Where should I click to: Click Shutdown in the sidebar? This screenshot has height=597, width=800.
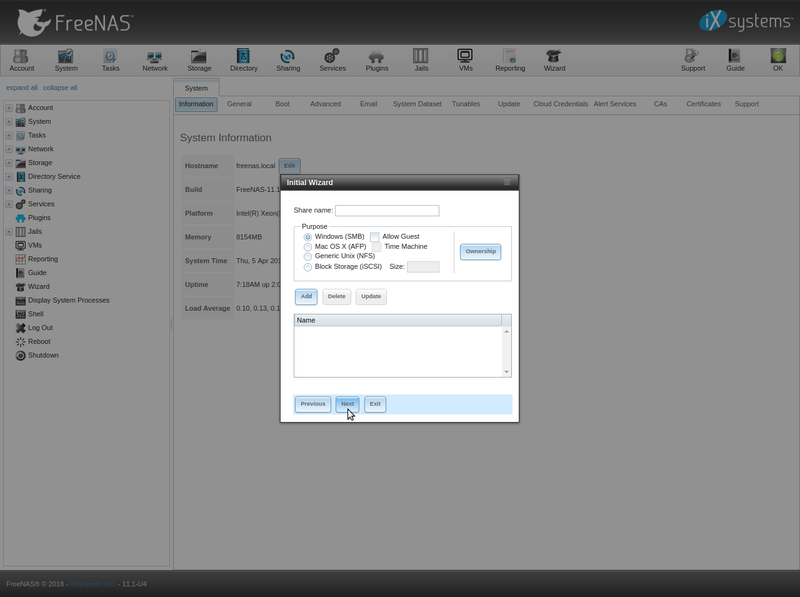(43, 355)
